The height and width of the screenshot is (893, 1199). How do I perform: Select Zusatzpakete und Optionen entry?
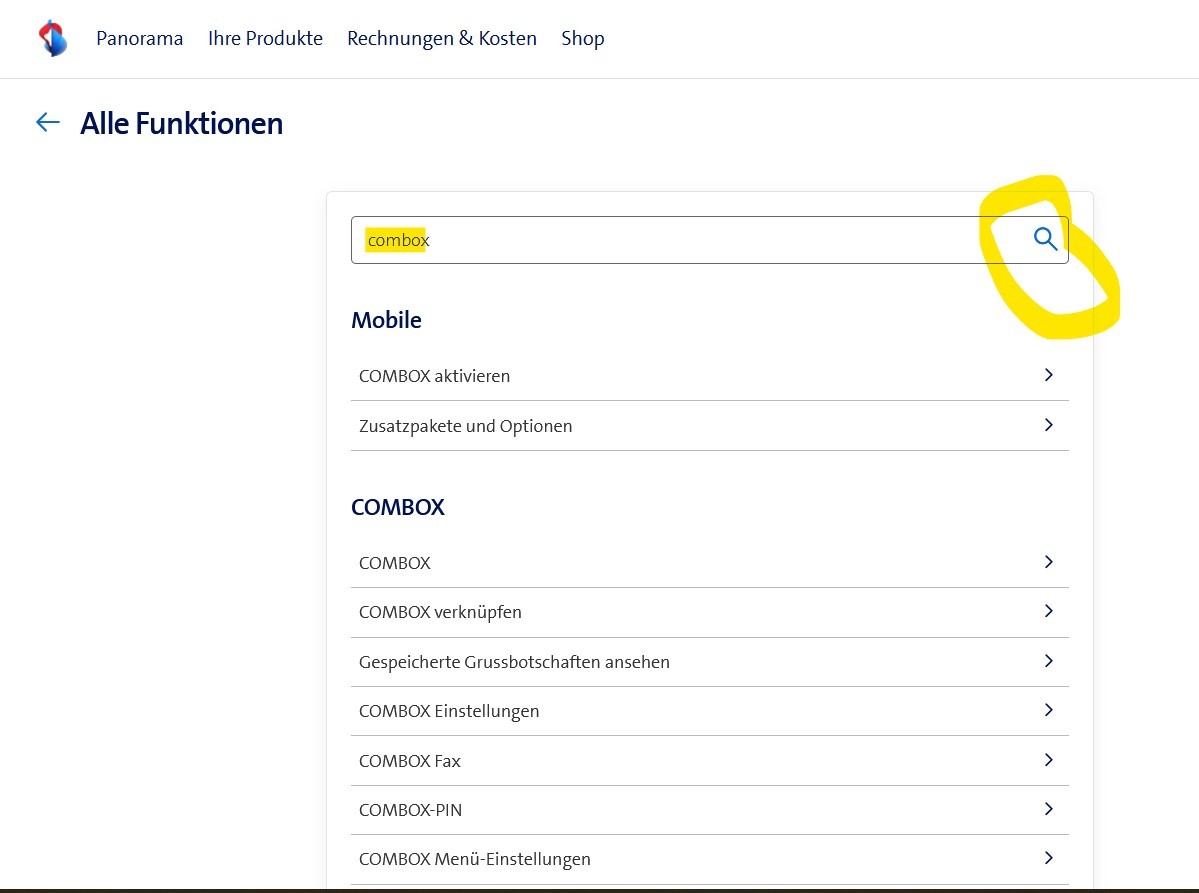click(466, 426)
